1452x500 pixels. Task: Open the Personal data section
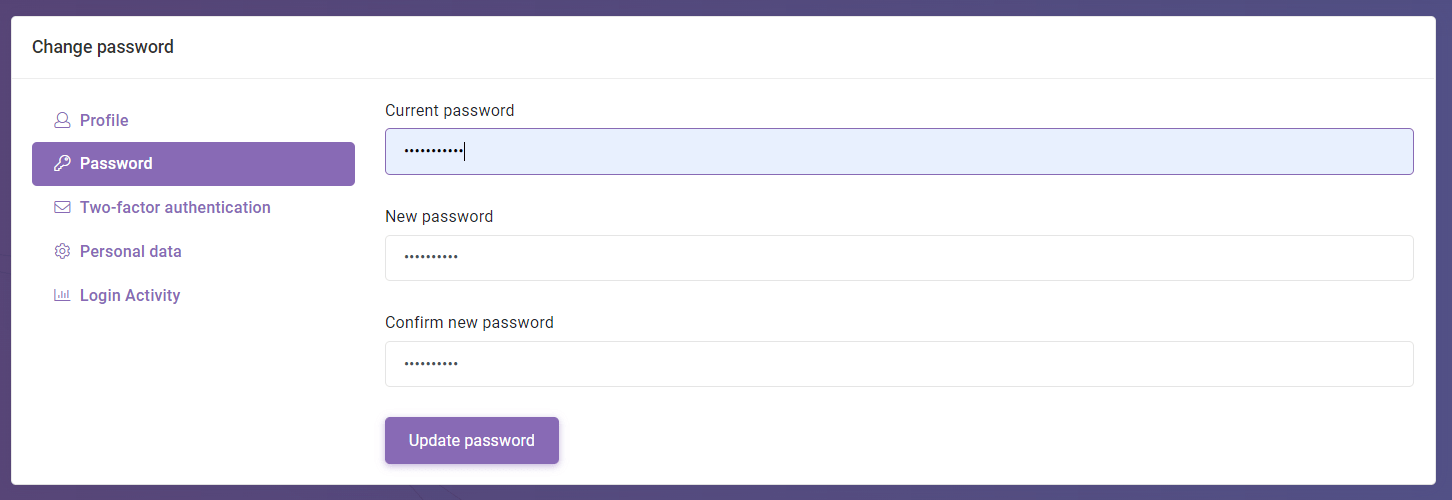pyautogui.click(x=131, y=252)
